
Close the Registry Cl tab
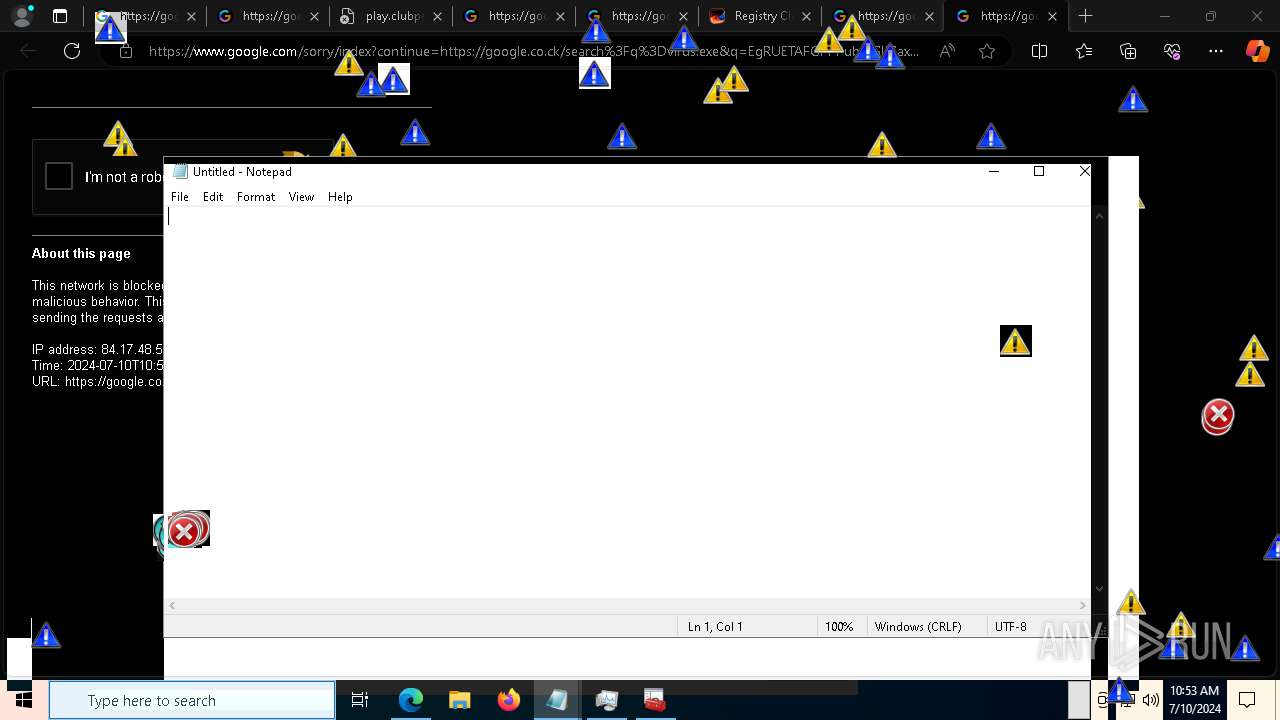806,16
